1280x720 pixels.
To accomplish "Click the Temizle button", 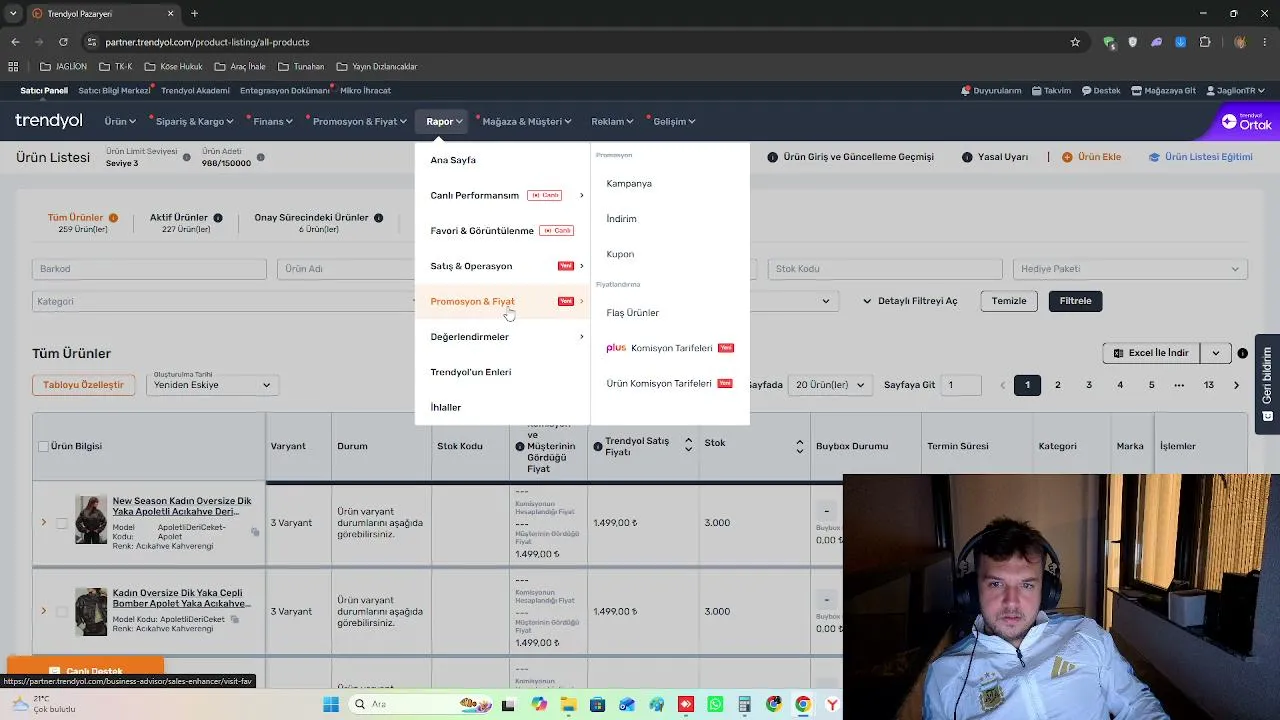I will click(x=1009, y=301).
